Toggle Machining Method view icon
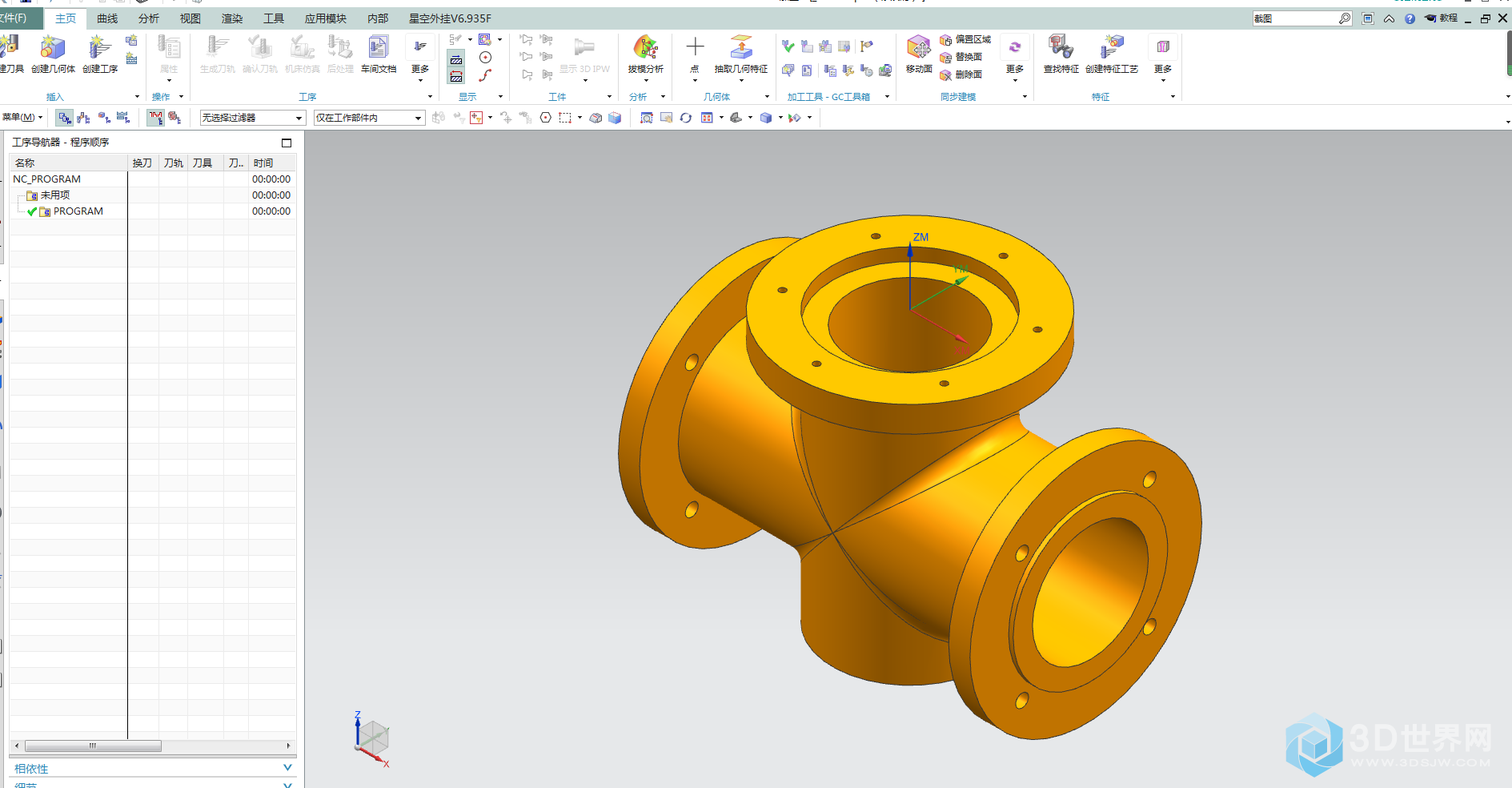1512x788 pixels. coord(123,118)
